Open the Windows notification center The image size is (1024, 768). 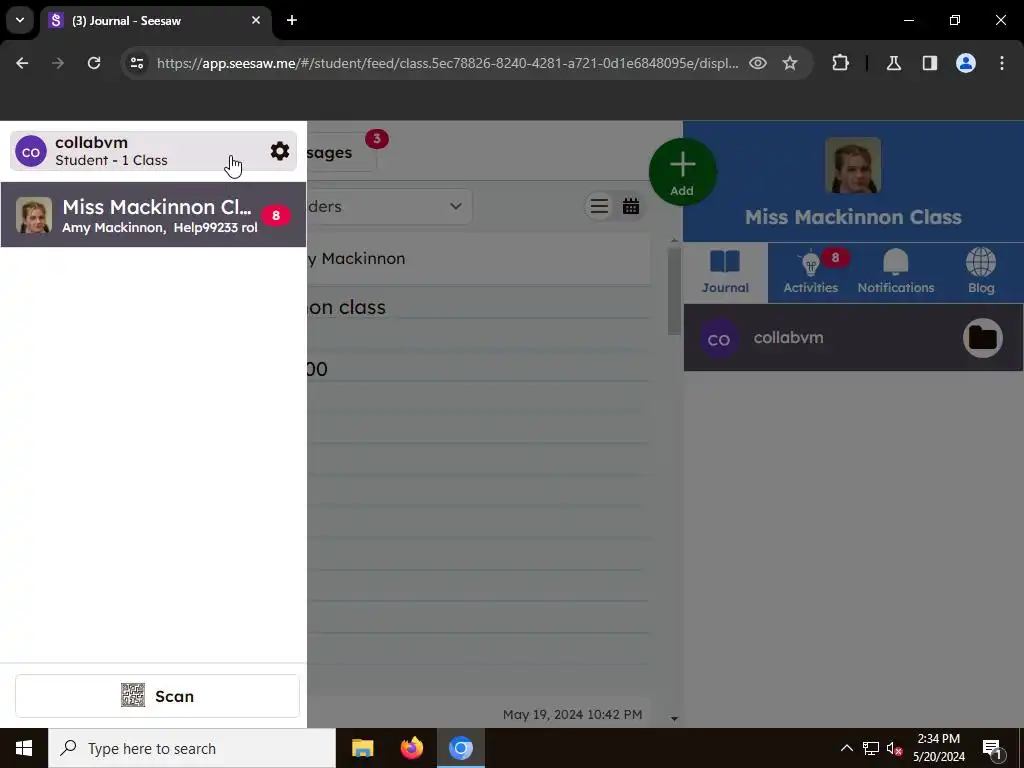(x=993, y=748)
